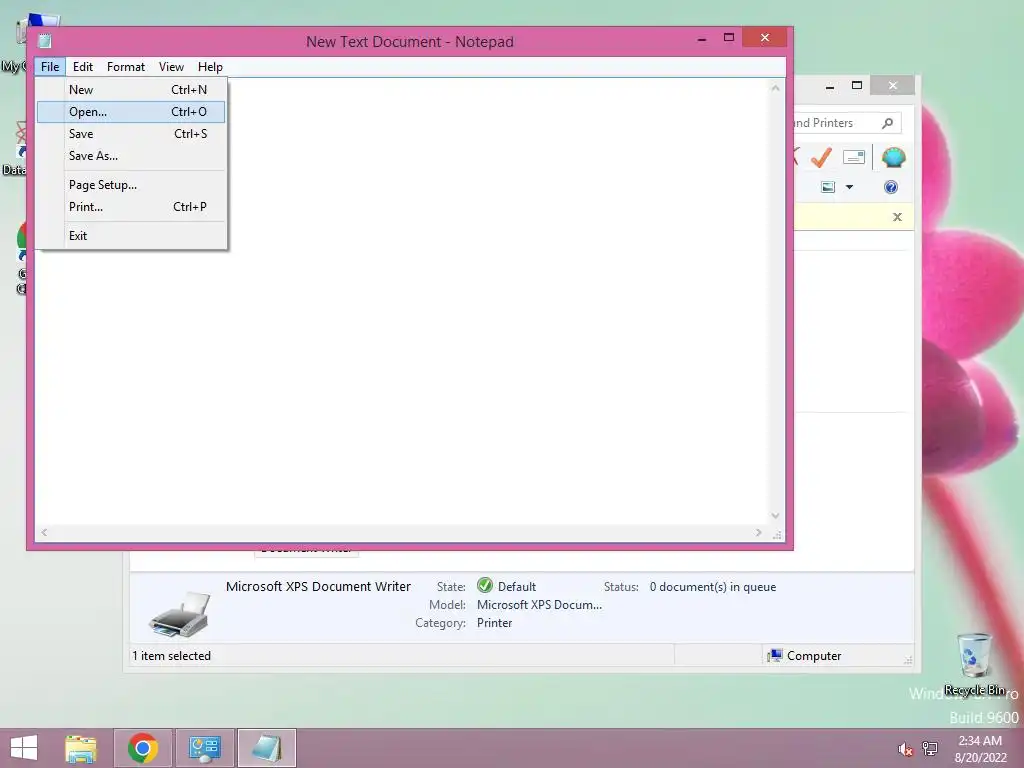Click Notepad horizontal scrollbar right arrow

[758, 532]
